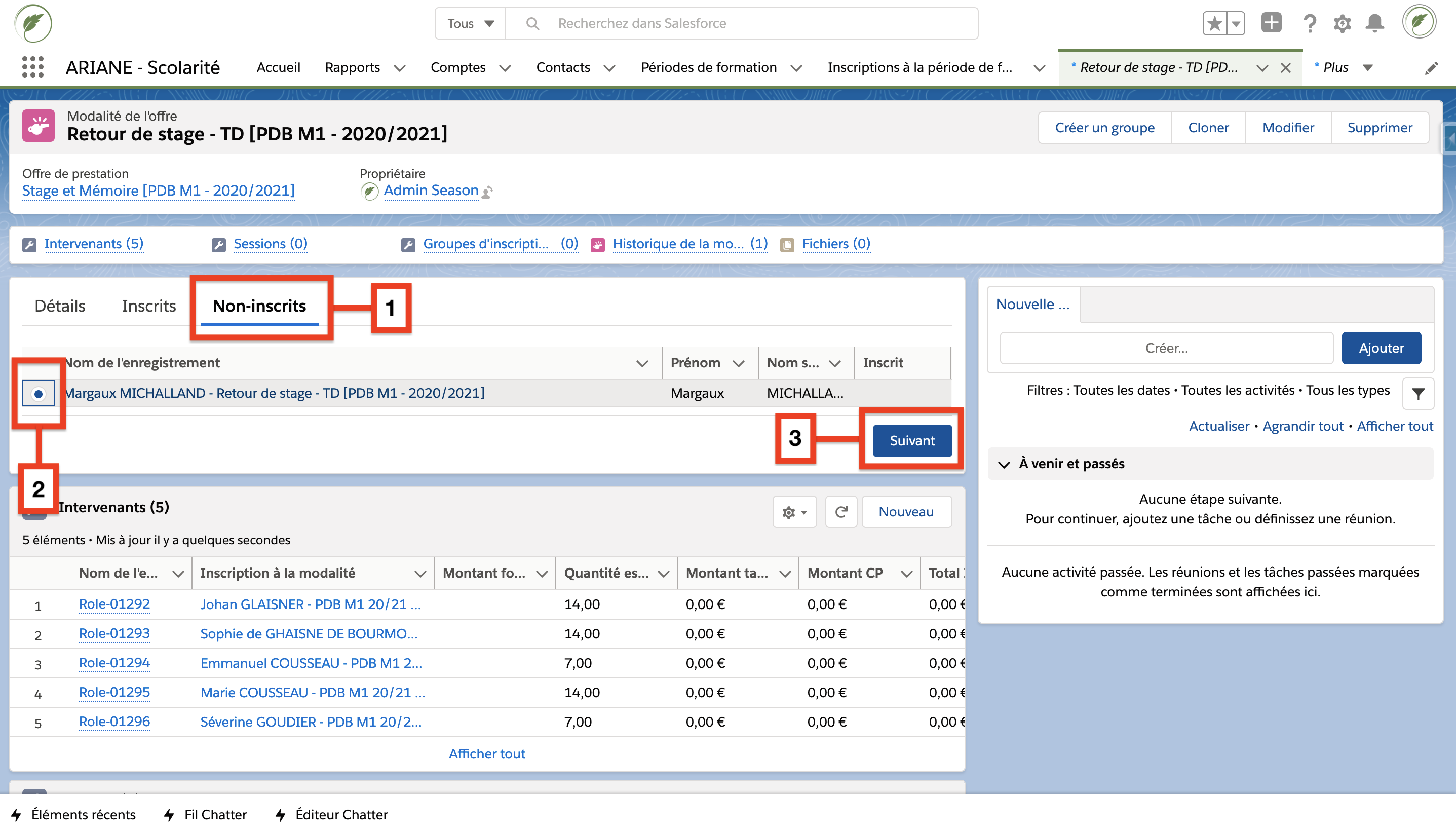The width and height of the screenshot is (1456, 835).
Task: Refresh the Intervenants list
Action: click(840, 512)
